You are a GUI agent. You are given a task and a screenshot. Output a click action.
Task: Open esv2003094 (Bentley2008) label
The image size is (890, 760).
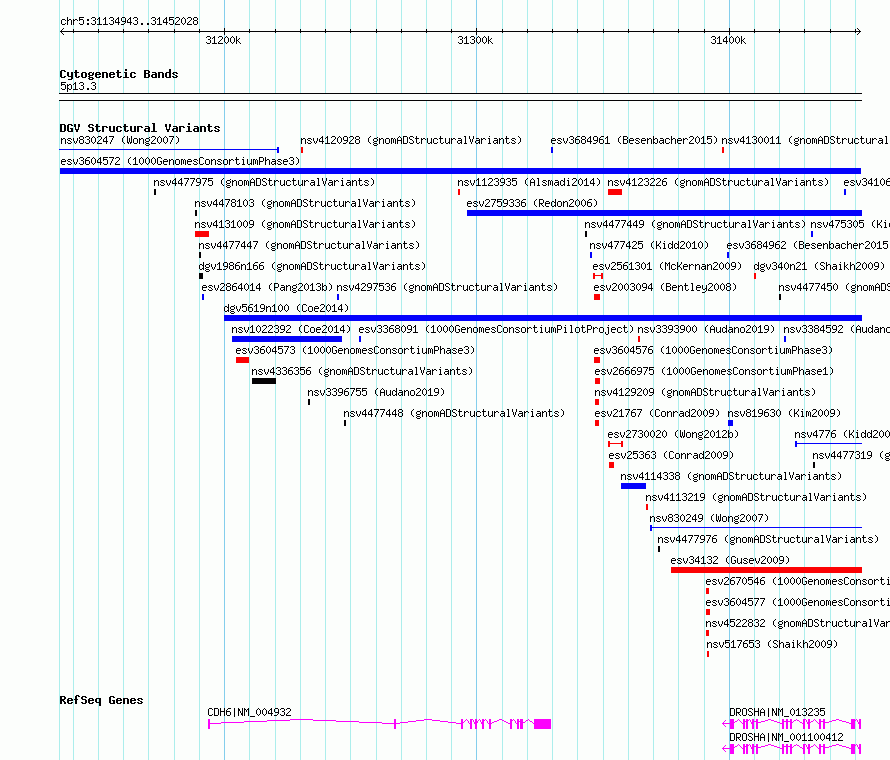pyautogui.click(x=665, y=287)
